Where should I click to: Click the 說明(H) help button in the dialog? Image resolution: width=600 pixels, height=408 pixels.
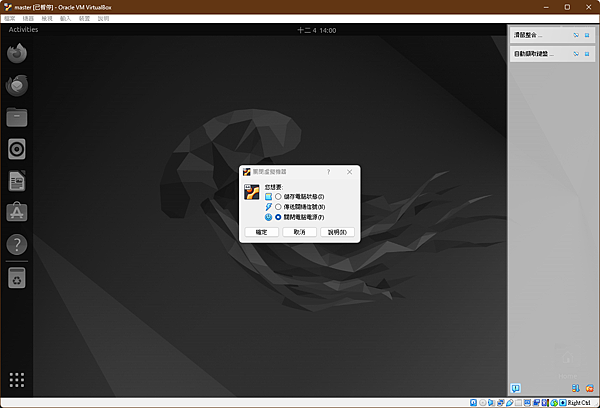click(337, 232)
